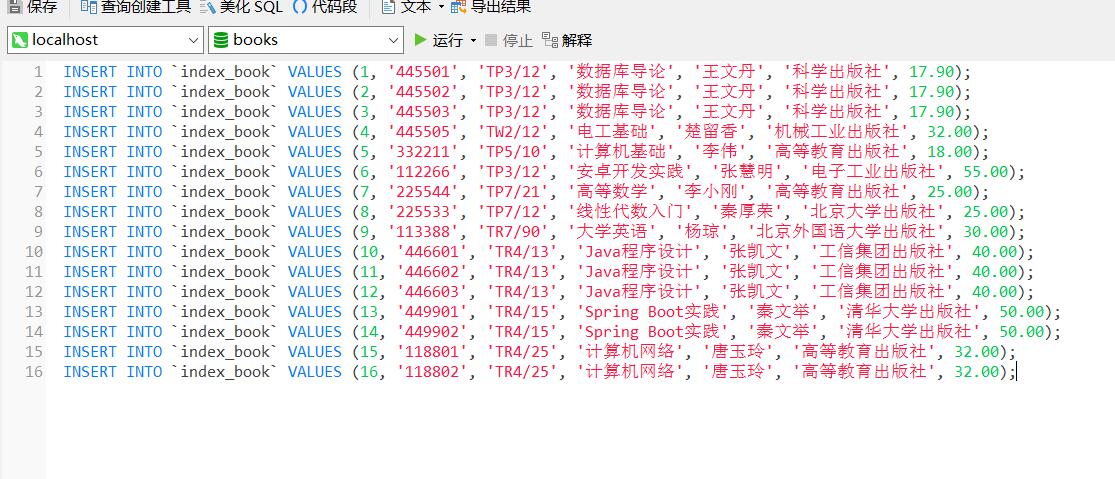The height and width of the screenshot is (479, 1115).
Task: Click the code 'TR7/90' in the editor
Action: [514, 231]
